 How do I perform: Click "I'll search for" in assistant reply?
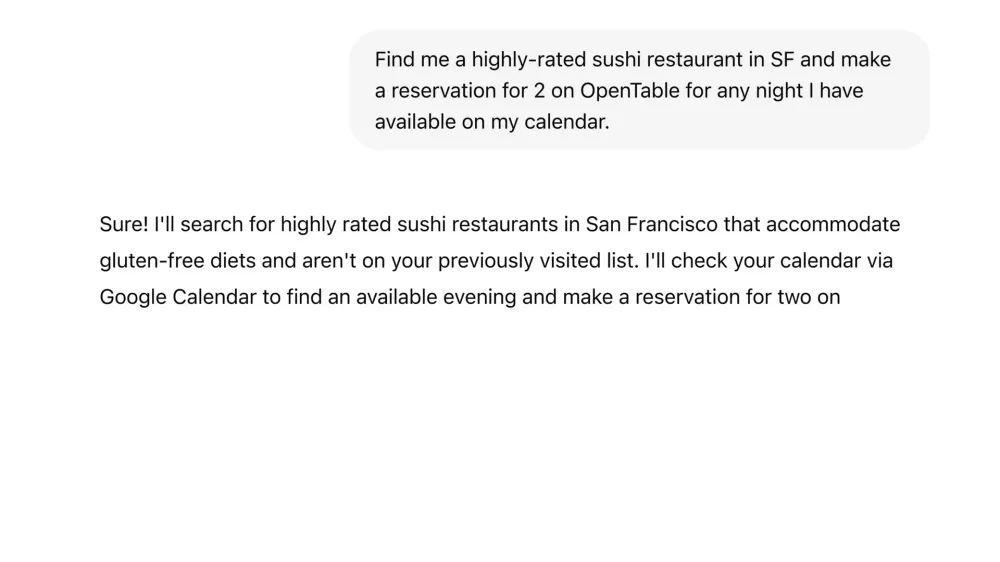214,225
